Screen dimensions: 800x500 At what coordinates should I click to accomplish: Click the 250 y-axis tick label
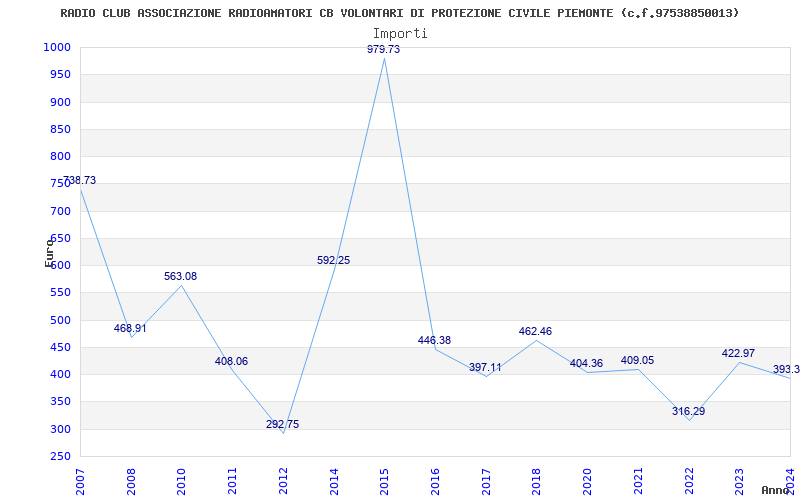click(x=60, y=457)
